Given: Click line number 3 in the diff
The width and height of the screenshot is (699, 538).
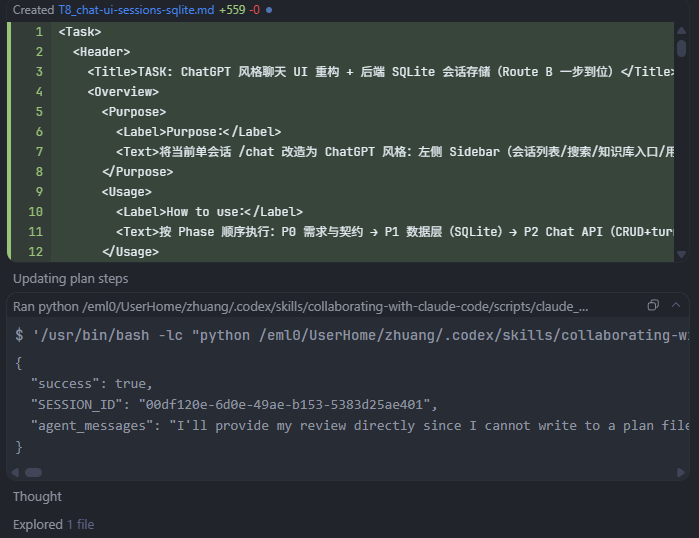Looking at the screenshot, I should click(39, 72).
